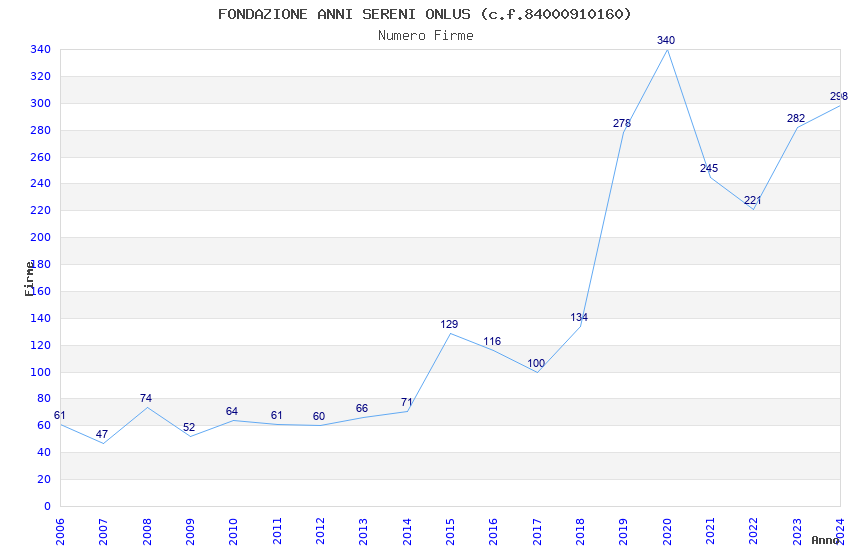Click x-axis year 2007
This screenshot has width=850, height=550.
tap(103, 532)
